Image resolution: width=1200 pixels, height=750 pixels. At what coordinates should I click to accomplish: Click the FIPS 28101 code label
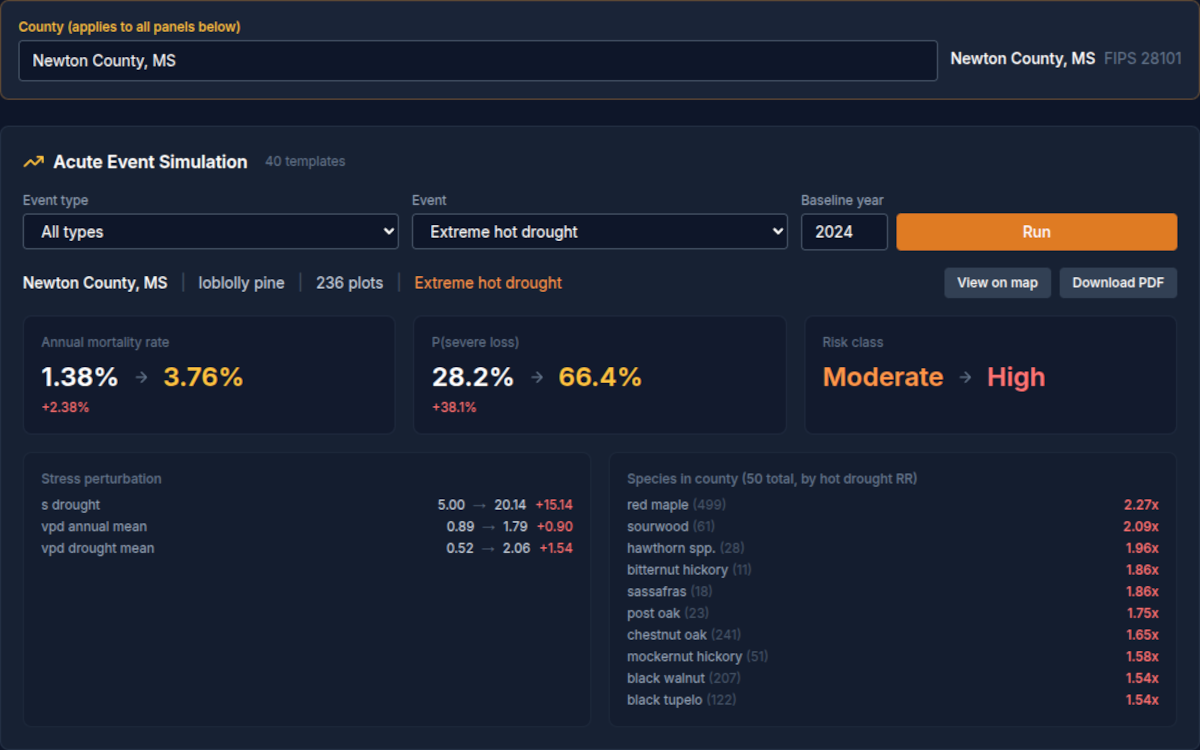point(1142,59)
